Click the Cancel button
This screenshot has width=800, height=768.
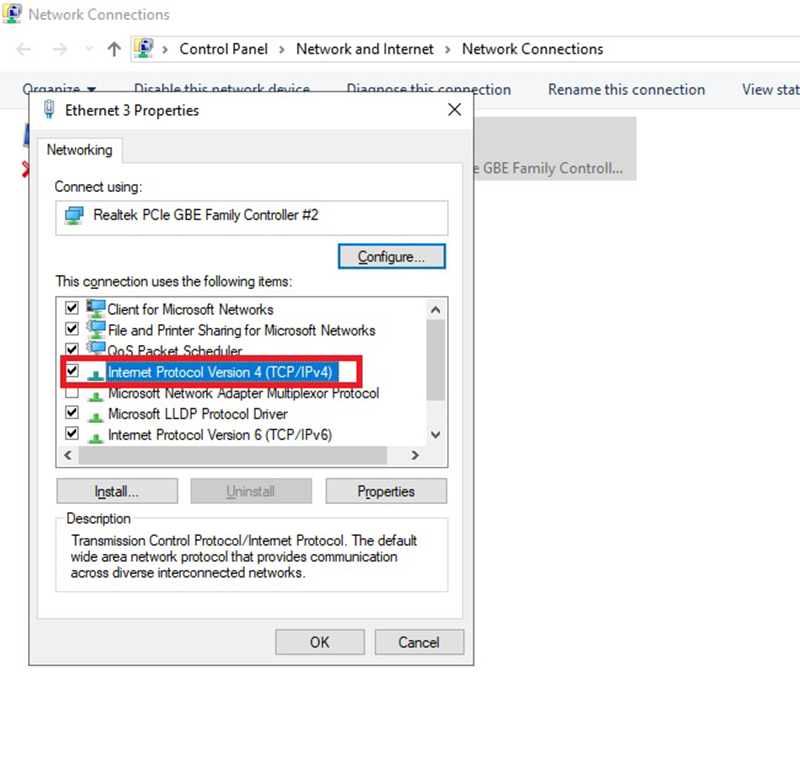click(419, 642)
